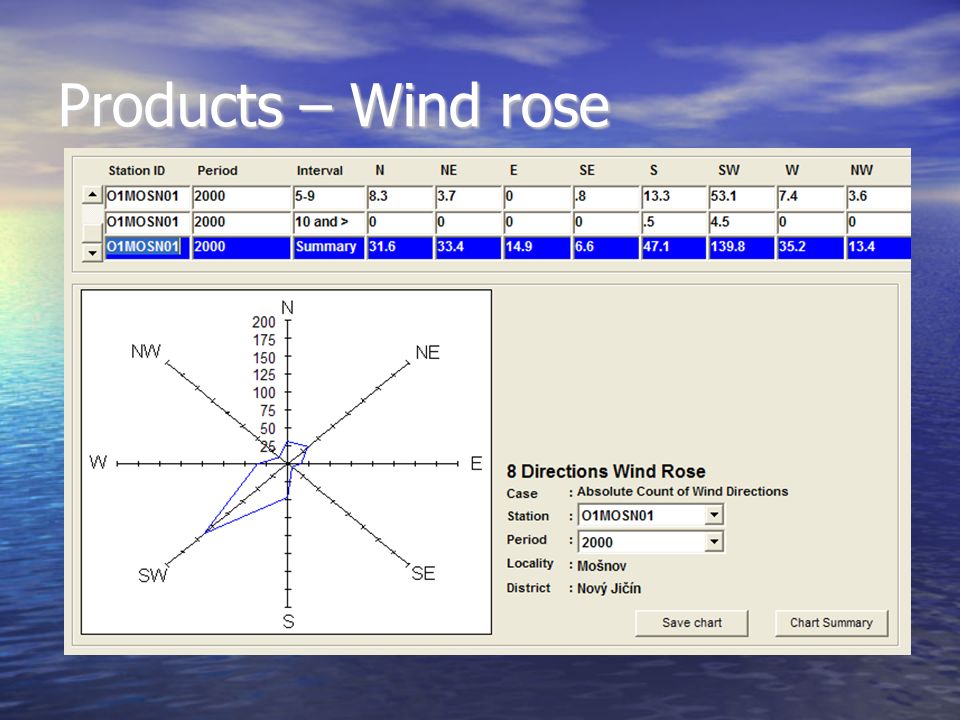Screen dimensions: 960x720
Task: Click 'Absolute Count of Wind Directions' text
Action: coord(683,492)
